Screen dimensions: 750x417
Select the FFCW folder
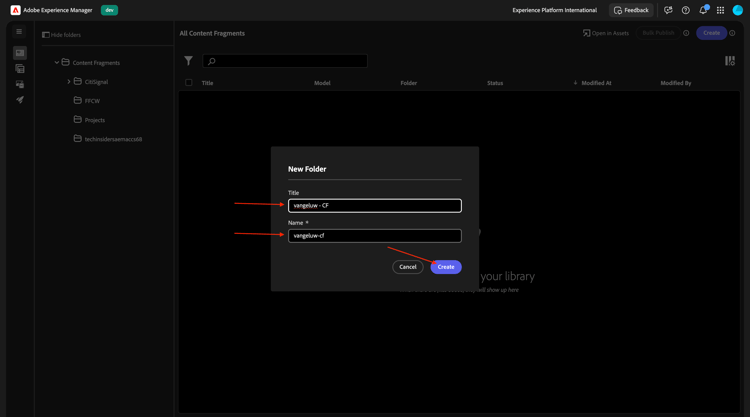coord(92,101)
